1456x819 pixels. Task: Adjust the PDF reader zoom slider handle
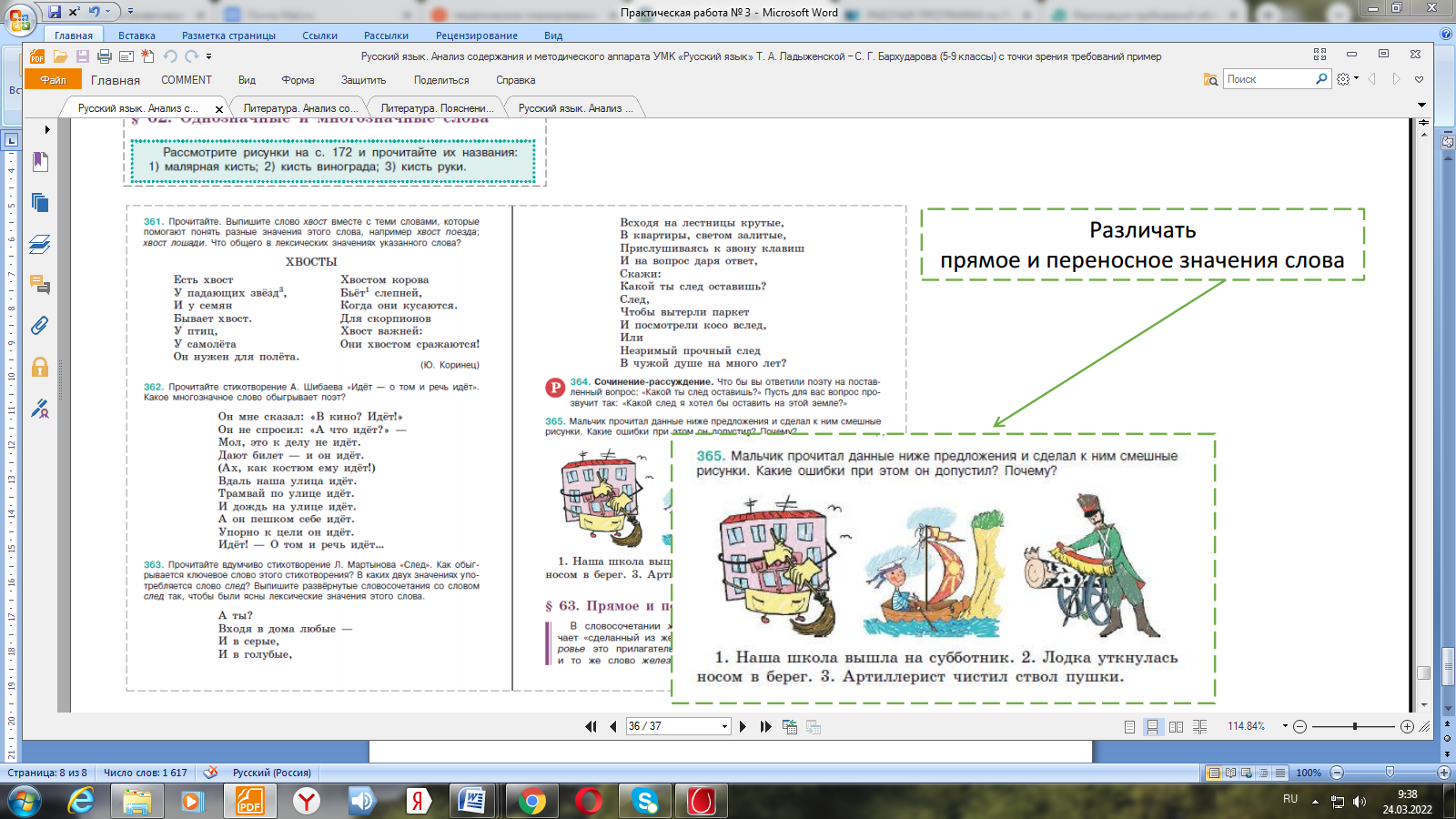click(x=1355, y=726)
